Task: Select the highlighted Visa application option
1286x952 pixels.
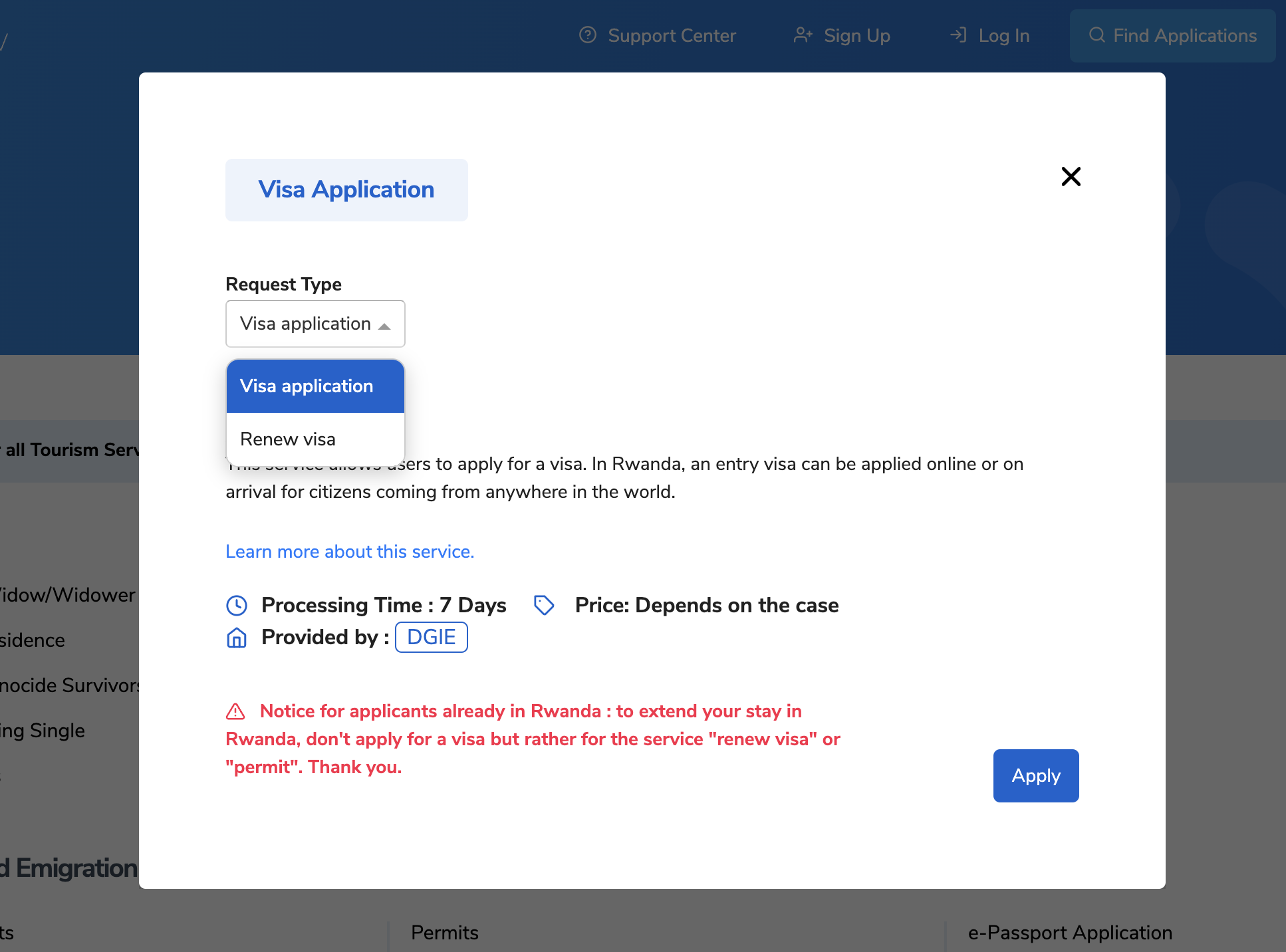Action: point(306,386)
